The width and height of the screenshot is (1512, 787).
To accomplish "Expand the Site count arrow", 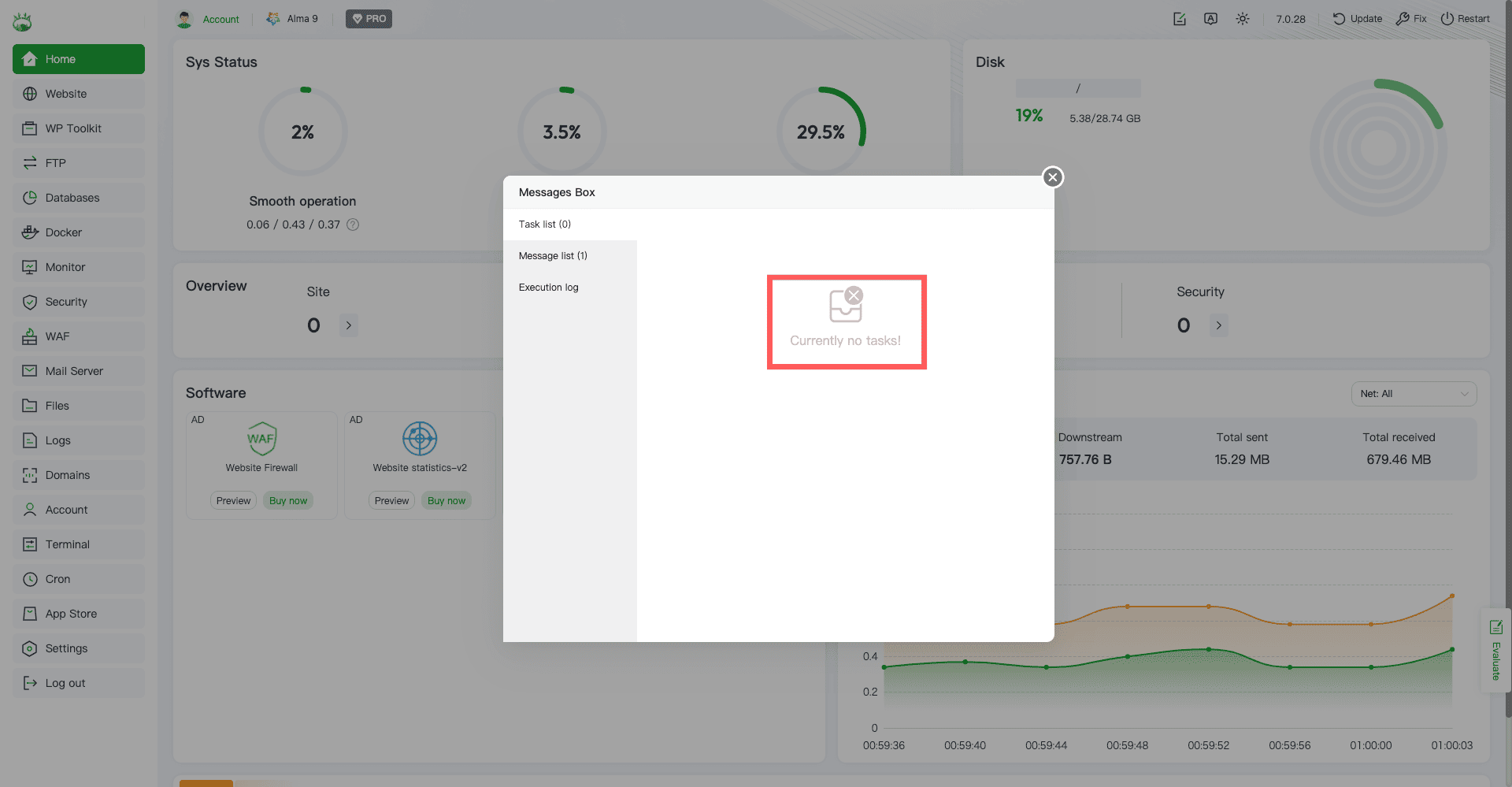I will tap(349, 325).
